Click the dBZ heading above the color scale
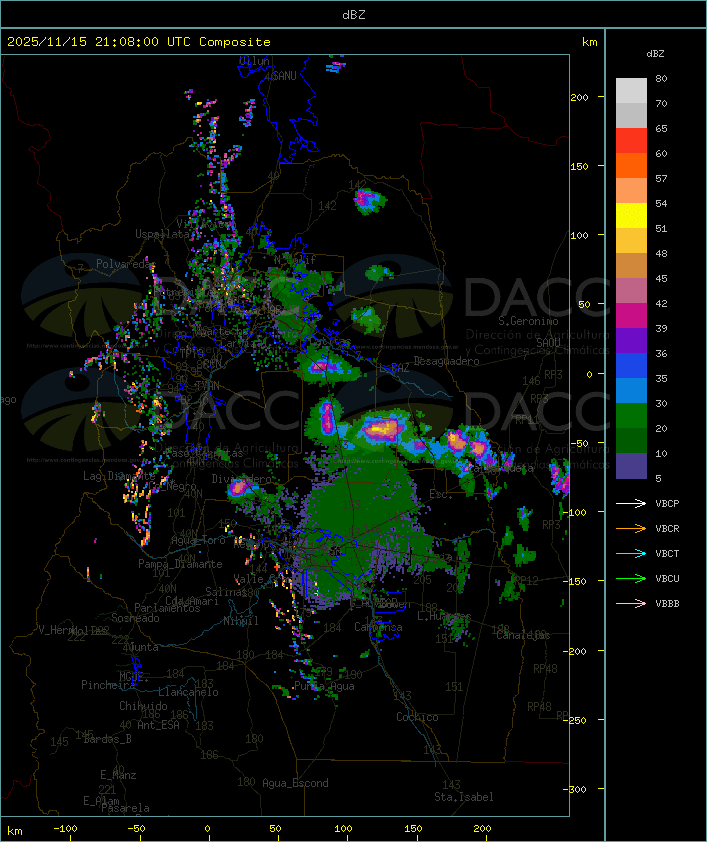 (x=655, y=54)
